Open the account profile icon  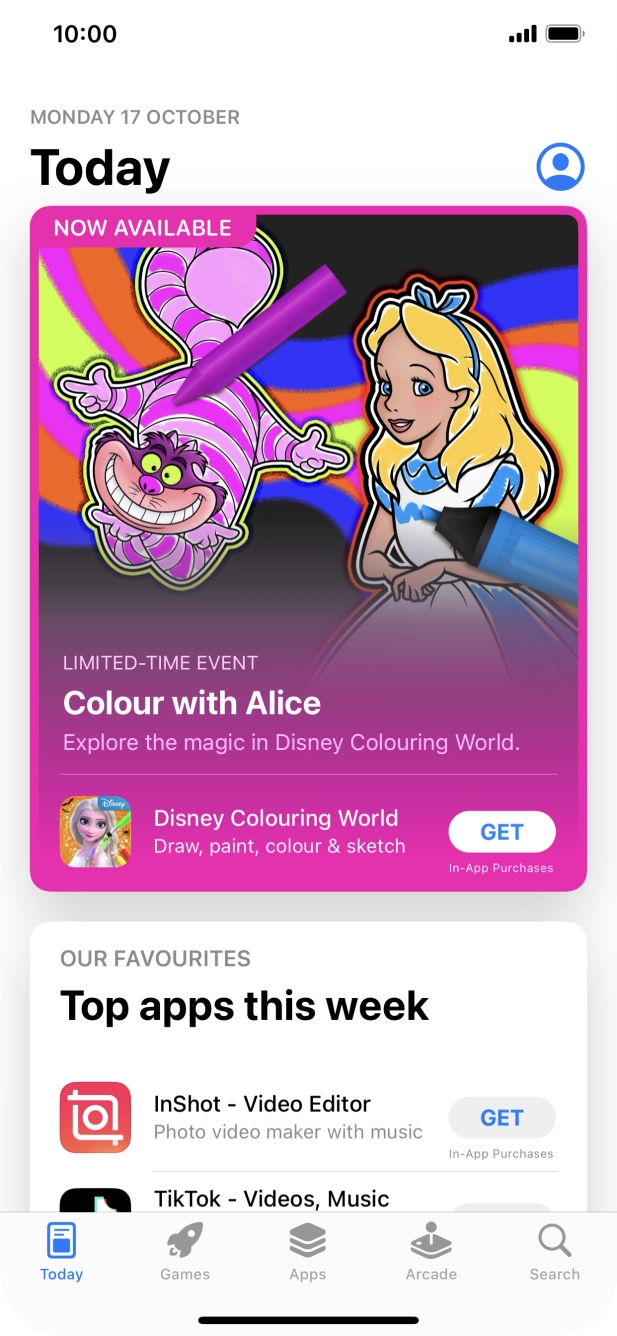tap(560, 166)
